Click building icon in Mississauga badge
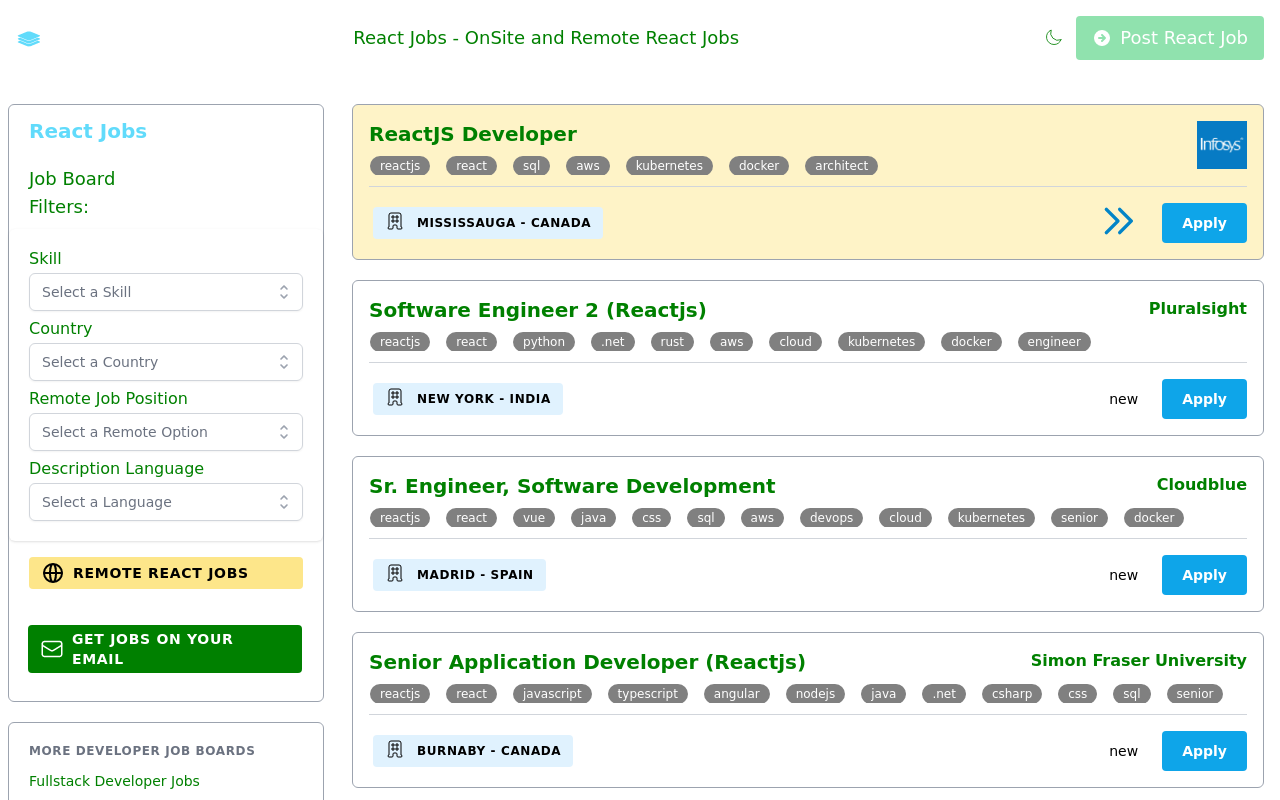The image size is (1280, 800). (395, 222)
